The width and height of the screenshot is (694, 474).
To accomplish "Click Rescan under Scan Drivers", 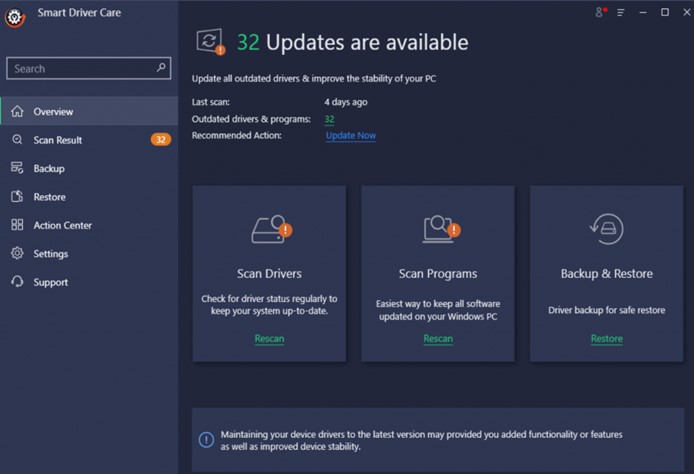I will 269,339.
